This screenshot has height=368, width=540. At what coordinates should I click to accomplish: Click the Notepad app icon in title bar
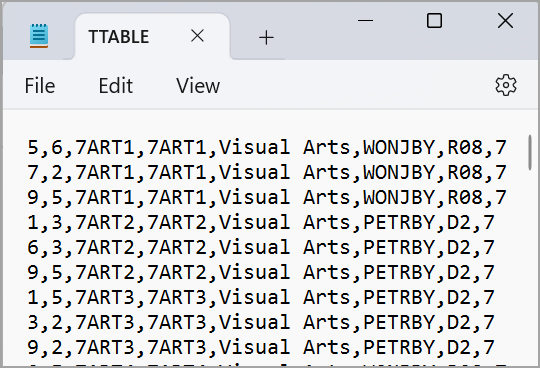click(39, 35)
